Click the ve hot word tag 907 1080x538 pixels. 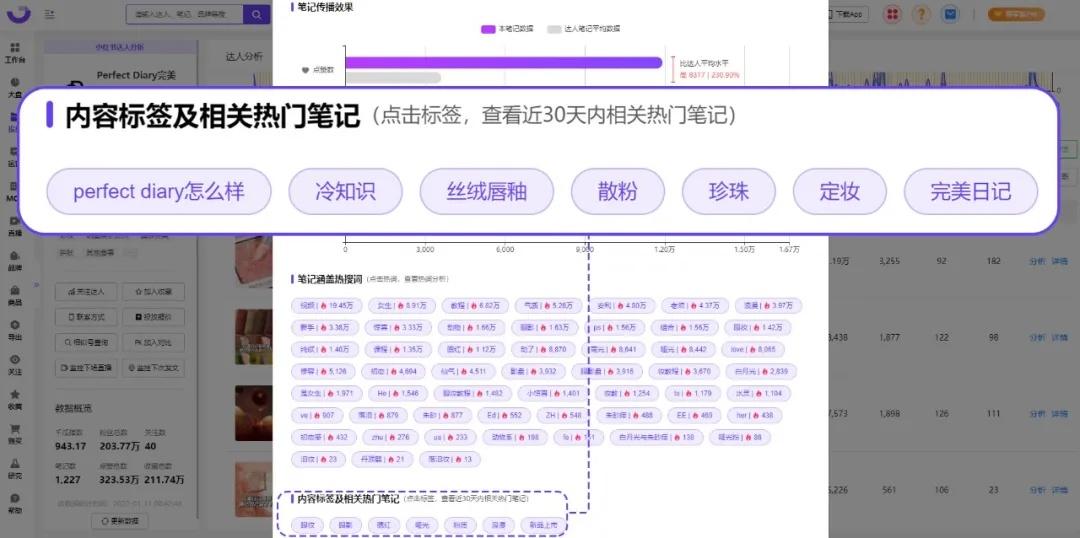tap(318, 415)
